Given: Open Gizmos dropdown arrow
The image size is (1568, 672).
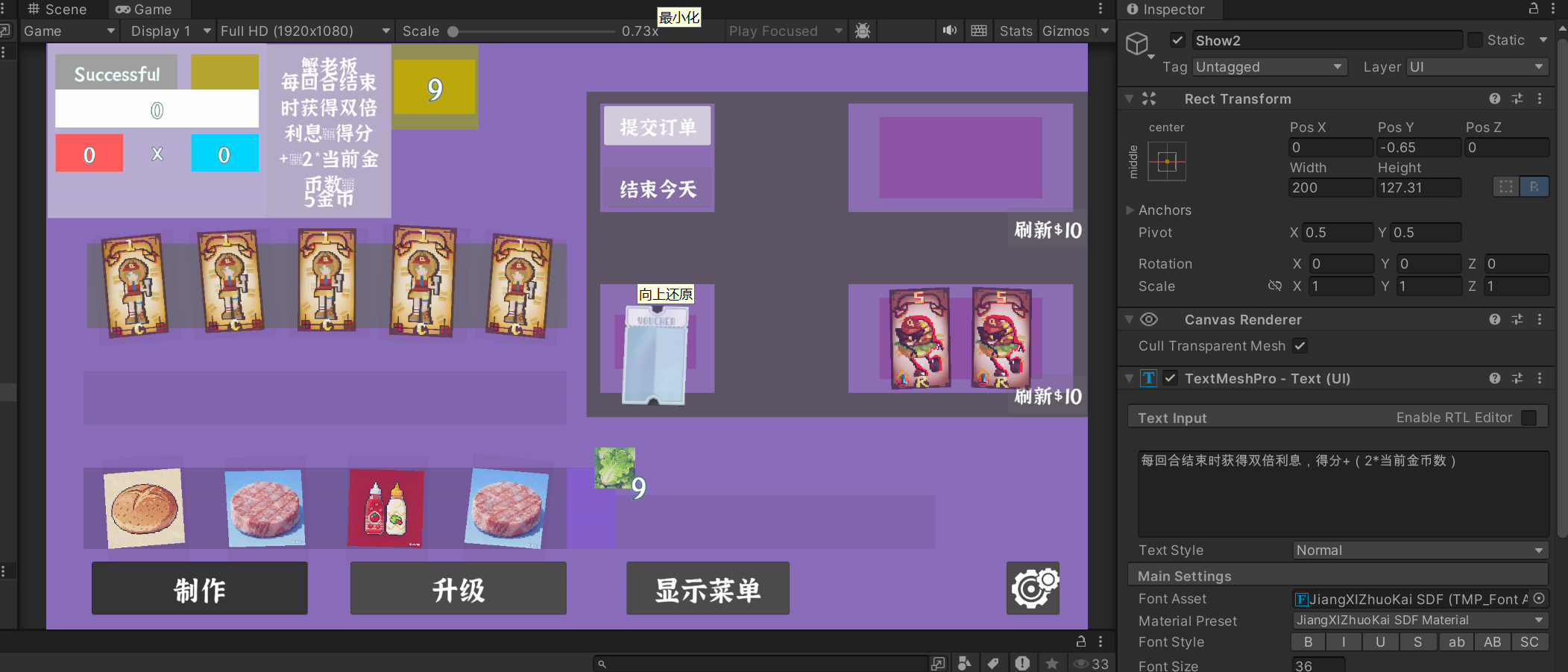Looking at the screenshot, I should tap(1105, 31).
